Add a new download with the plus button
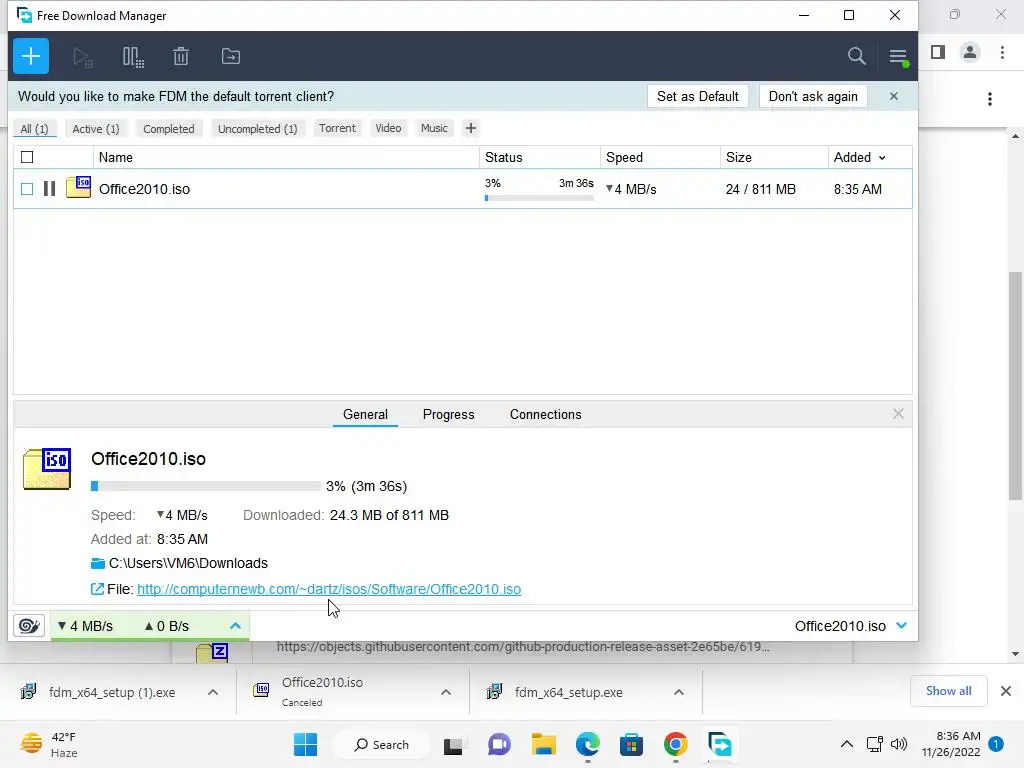Viewport: 1024px width, 768px height. (31, 56)
